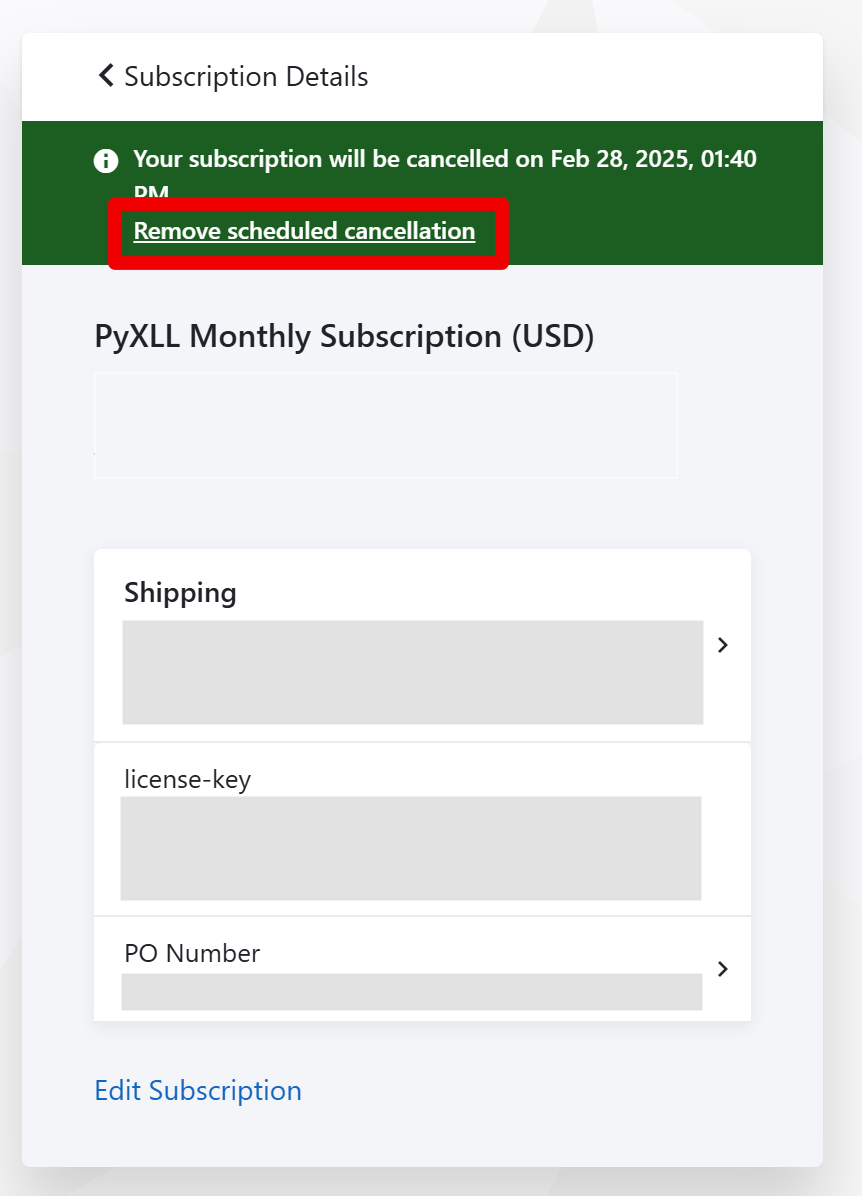Click the Subscription Details header title
Image resolution: width=862 pixels, height=1196 pixels.
246,76
